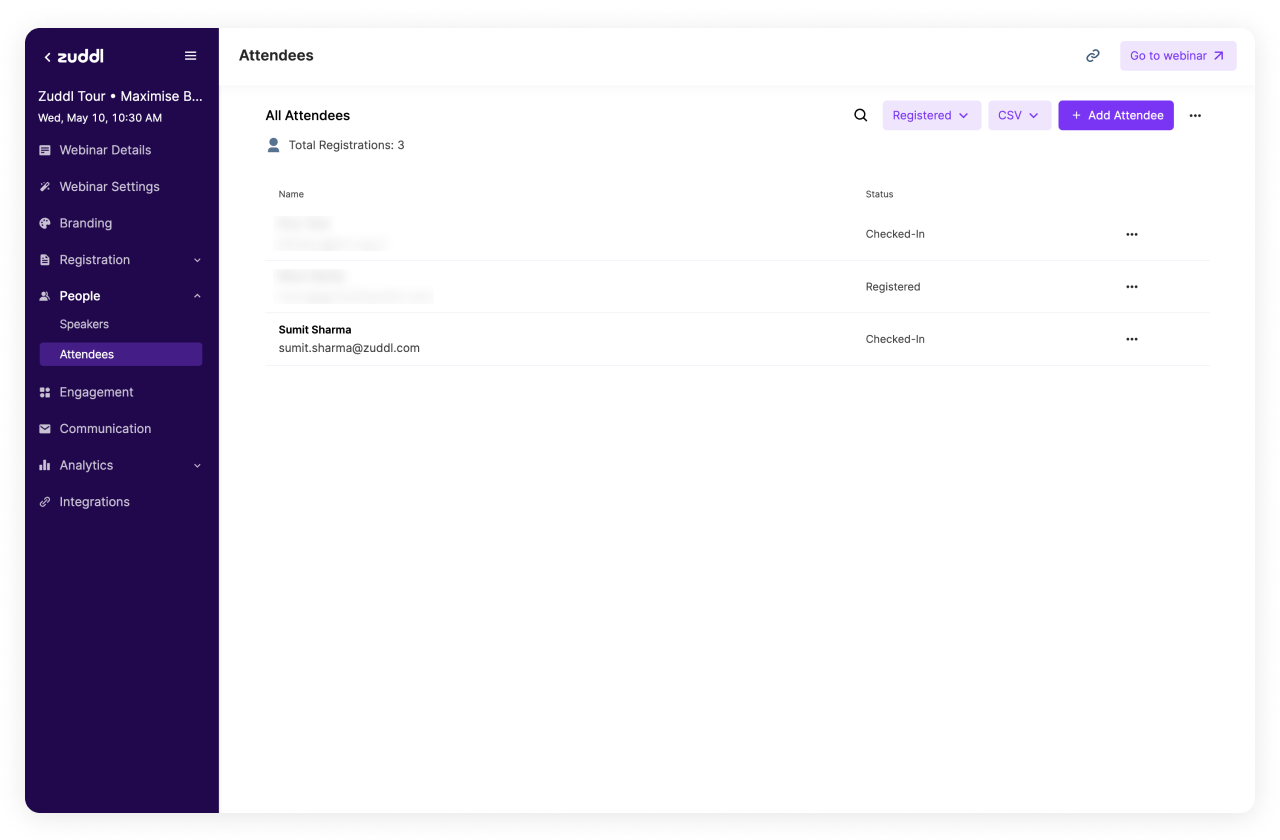Click the All Attendees heading
The image size is (1280, 840).
[x=308, y=115]
